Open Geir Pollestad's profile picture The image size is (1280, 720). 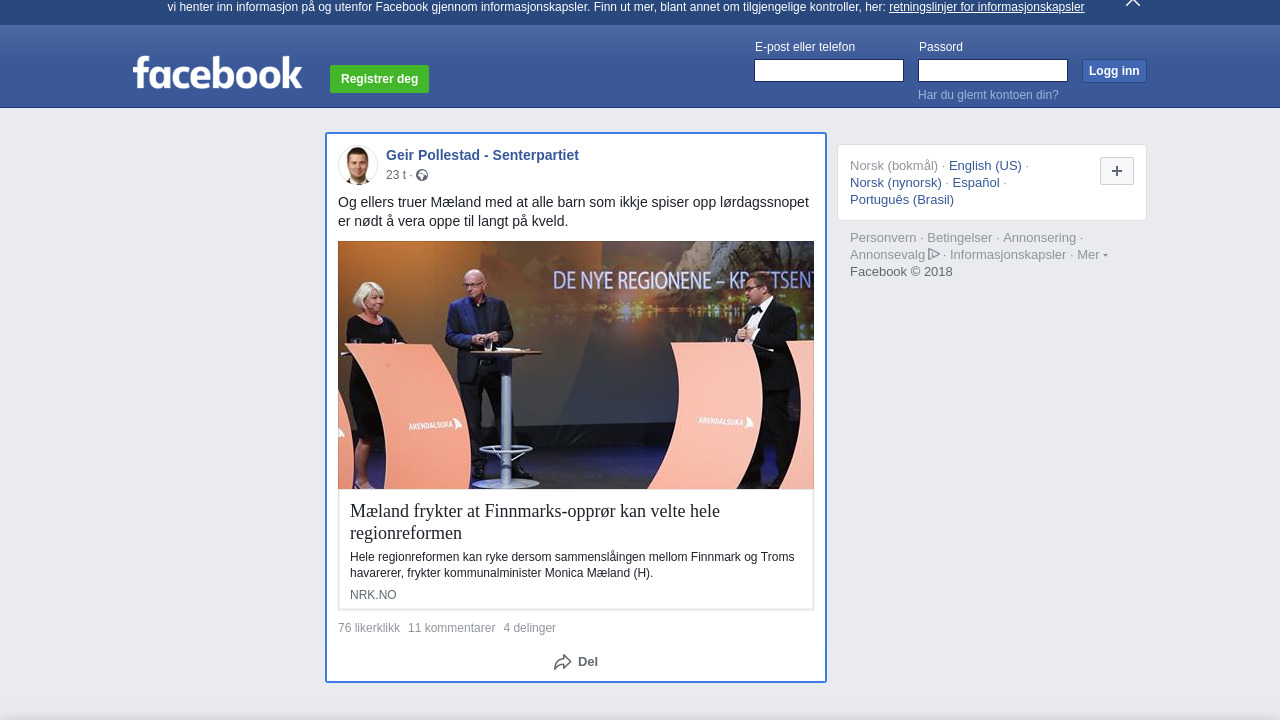357,165
